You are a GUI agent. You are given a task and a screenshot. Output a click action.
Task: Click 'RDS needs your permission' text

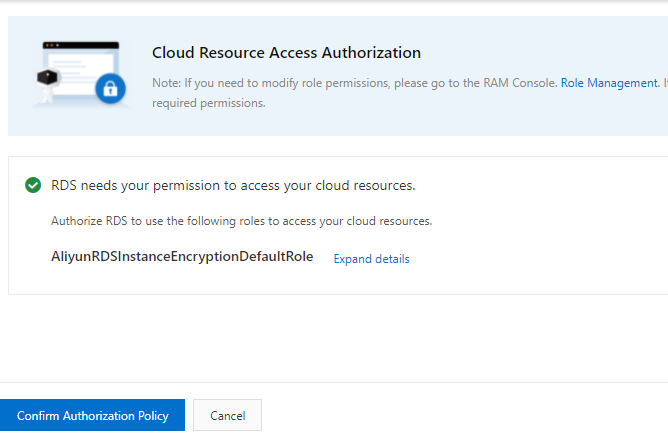click(233, 186)
